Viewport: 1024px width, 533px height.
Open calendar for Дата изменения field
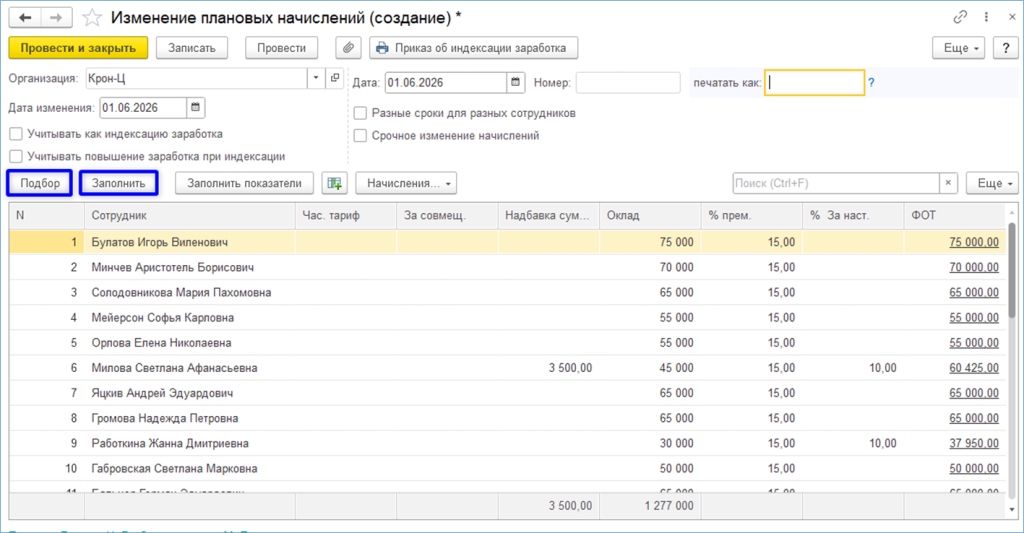click(195, 107)
